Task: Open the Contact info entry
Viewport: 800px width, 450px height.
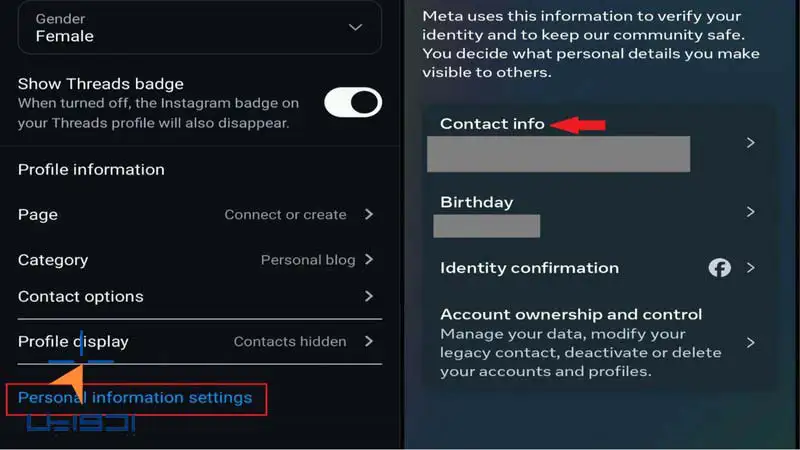Action: point(598,143)
